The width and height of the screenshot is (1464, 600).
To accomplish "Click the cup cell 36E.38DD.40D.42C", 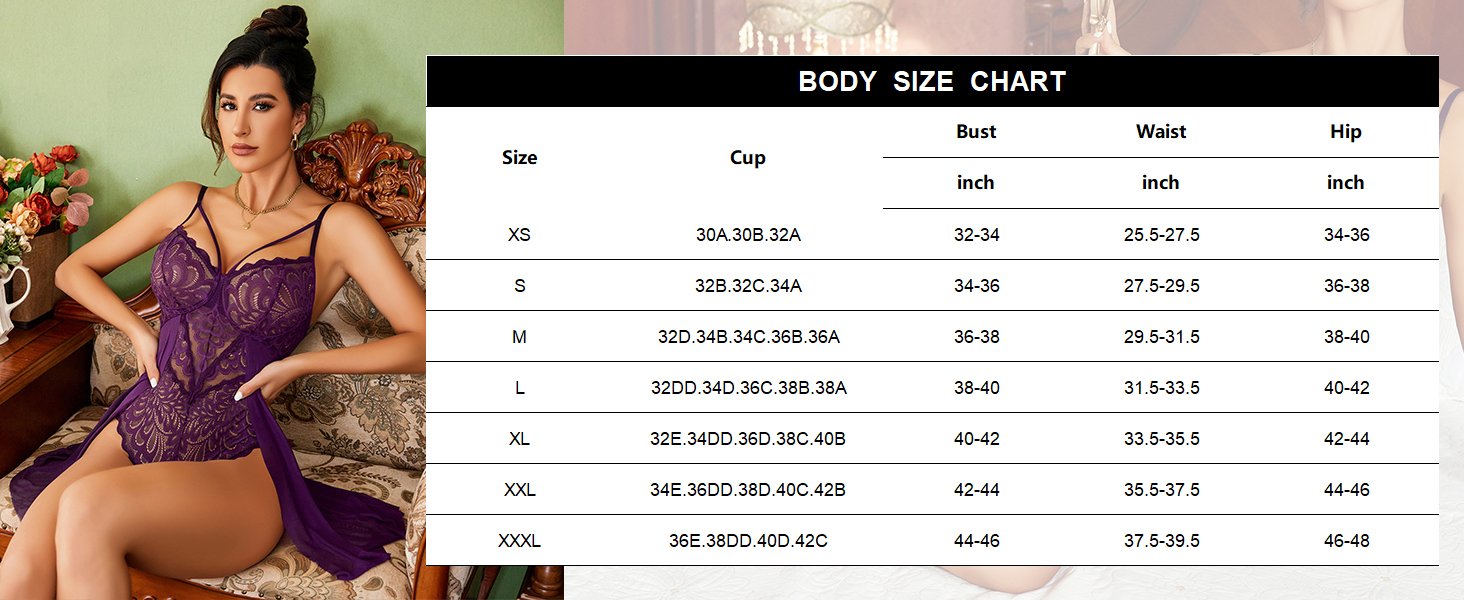I will tap(748, 541).
